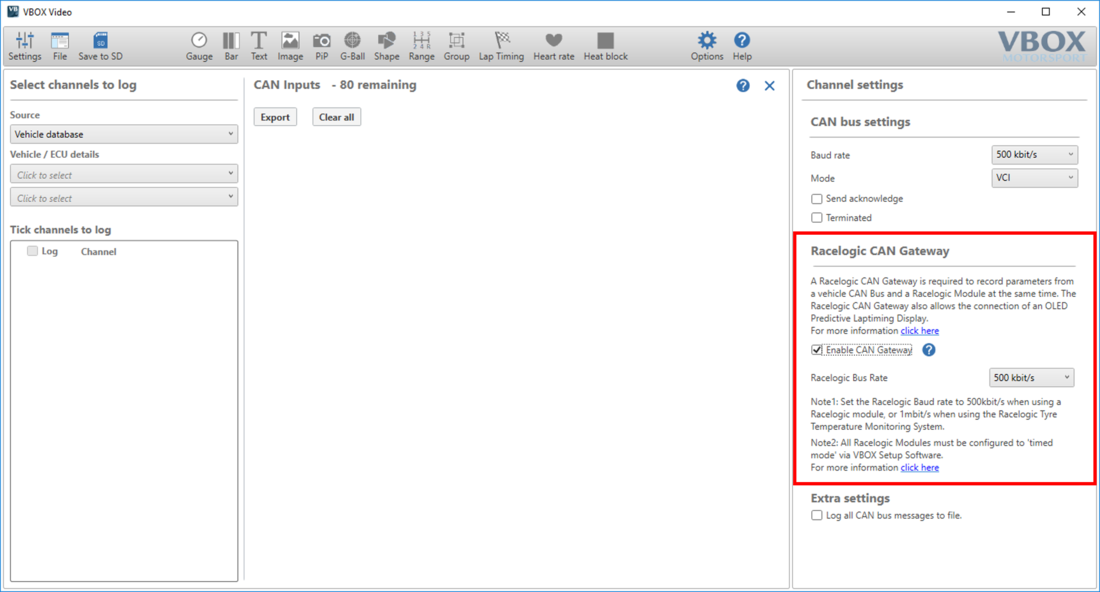Open Baud rate 500 kbit/s dropdown

coord(1034,154)
